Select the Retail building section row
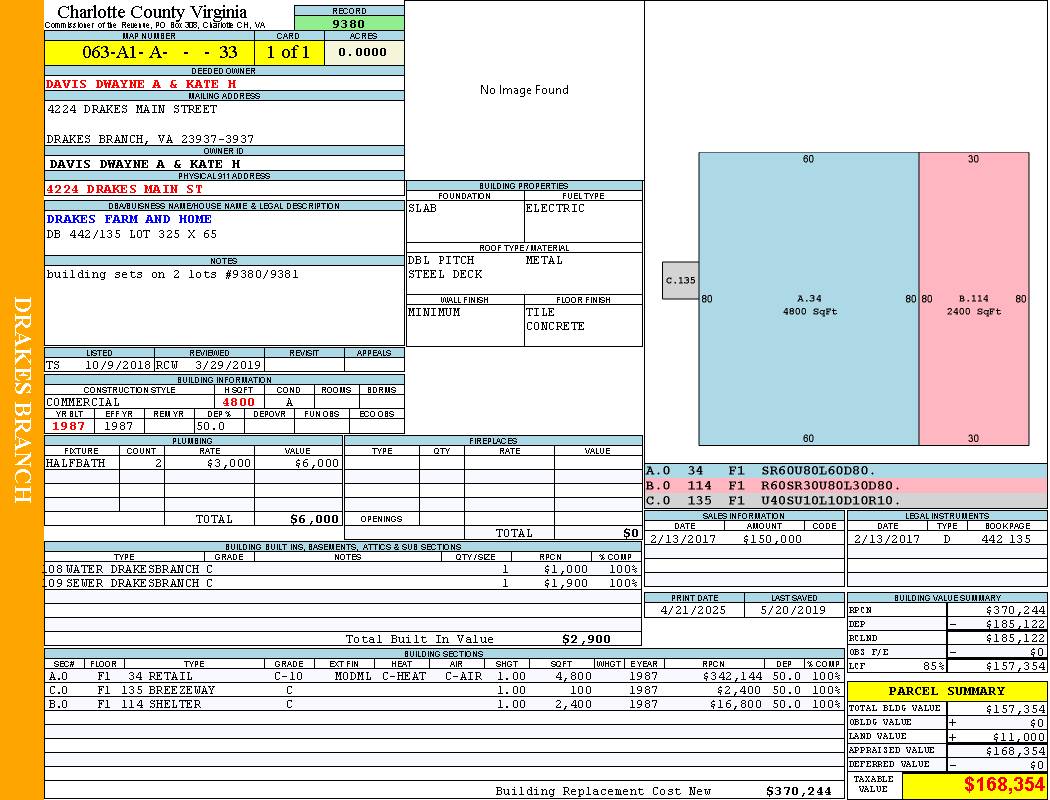The width and height of the screenshot is (1050, 800). click(442, 676)
